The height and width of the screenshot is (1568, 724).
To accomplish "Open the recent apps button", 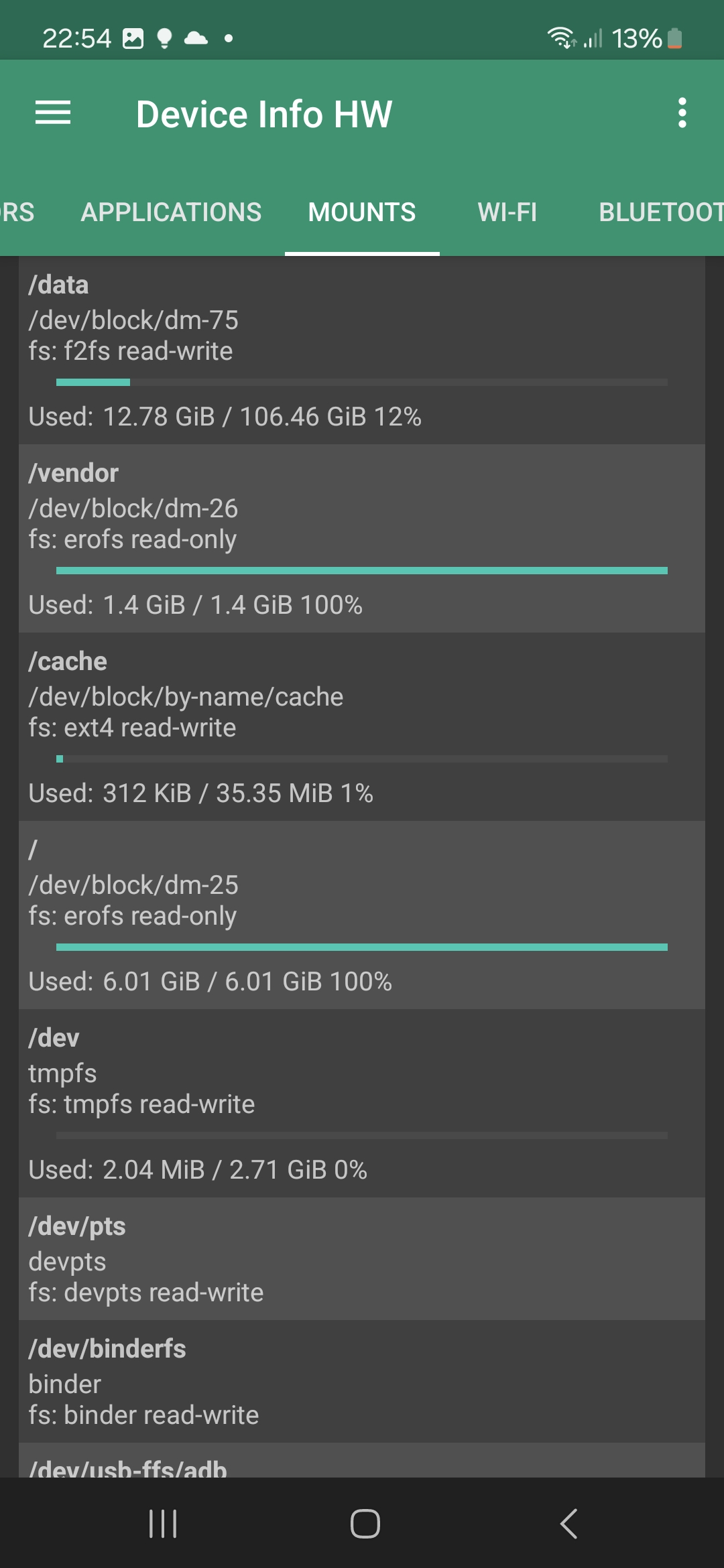I will tap(163, 1524).
